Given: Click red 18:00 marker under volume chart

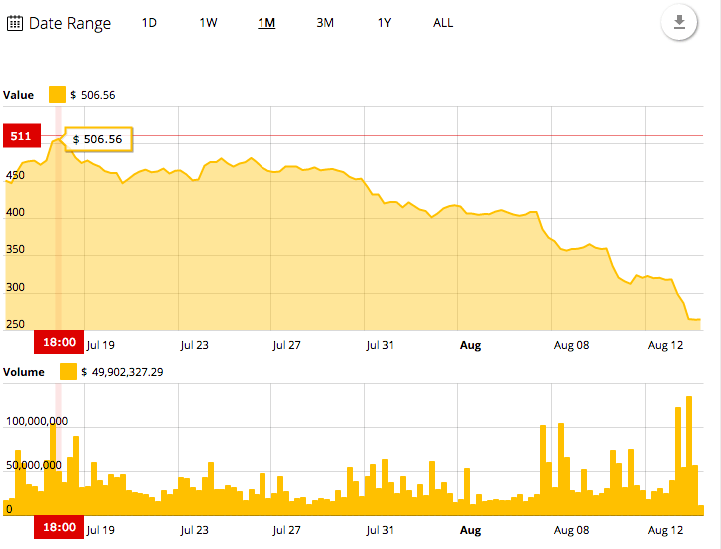Looking at the screenshot, I should click(x=57, y=528).
